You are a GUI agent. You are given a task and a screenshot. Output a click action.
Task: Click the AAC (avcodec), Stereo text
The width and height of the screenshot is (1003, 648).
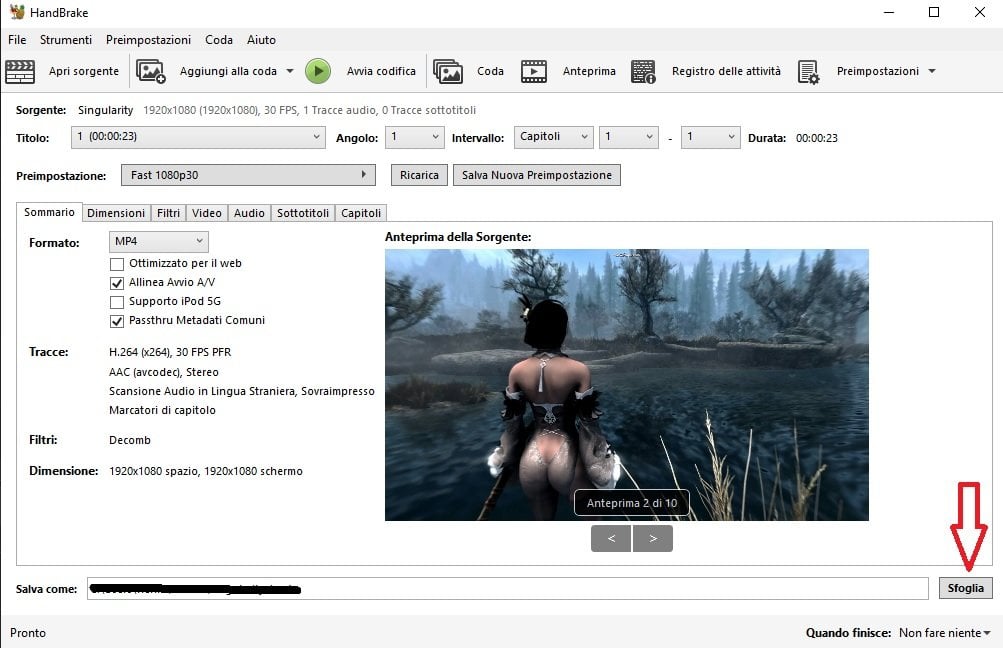coord(164,372)
